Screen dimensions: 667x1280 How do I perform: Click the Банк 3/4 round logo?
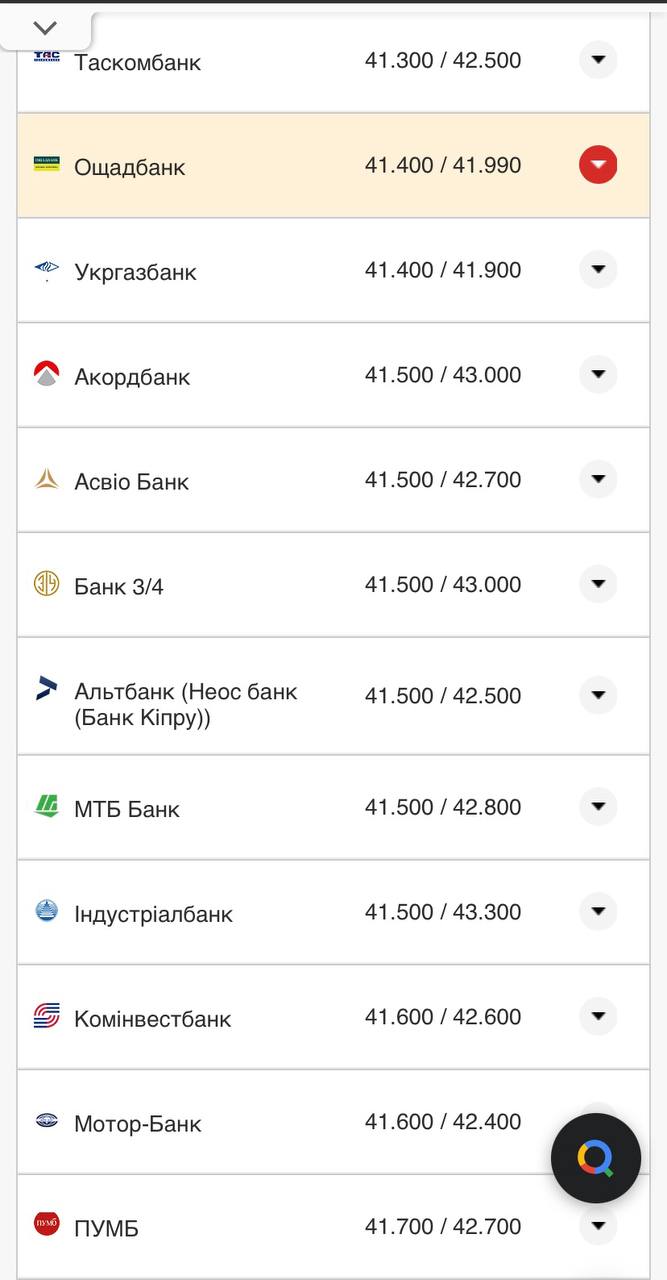click(x=46, y=583)
